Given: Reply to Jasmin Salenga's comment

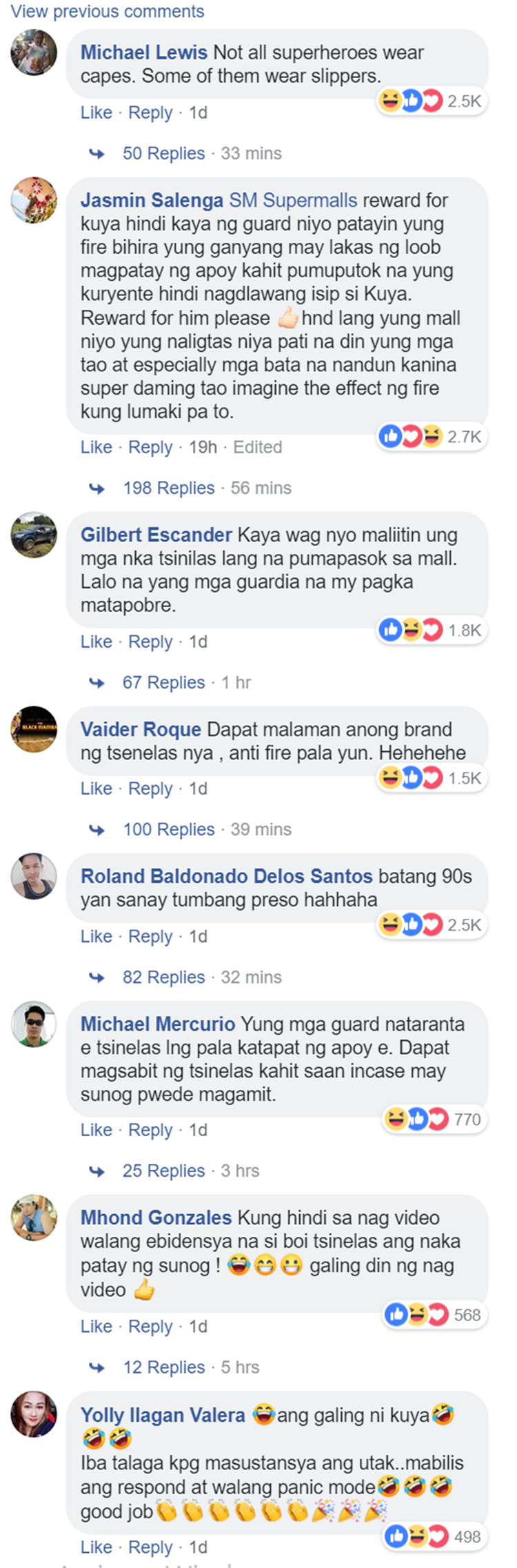Looking at the screenshot, I should tap(150, 447).
